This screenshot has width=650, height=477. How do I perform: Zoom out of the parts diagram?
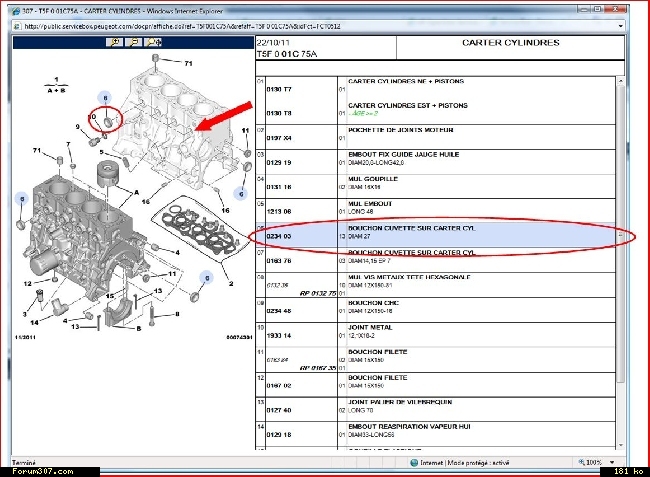pyautogui.click(x=133, y=42)
